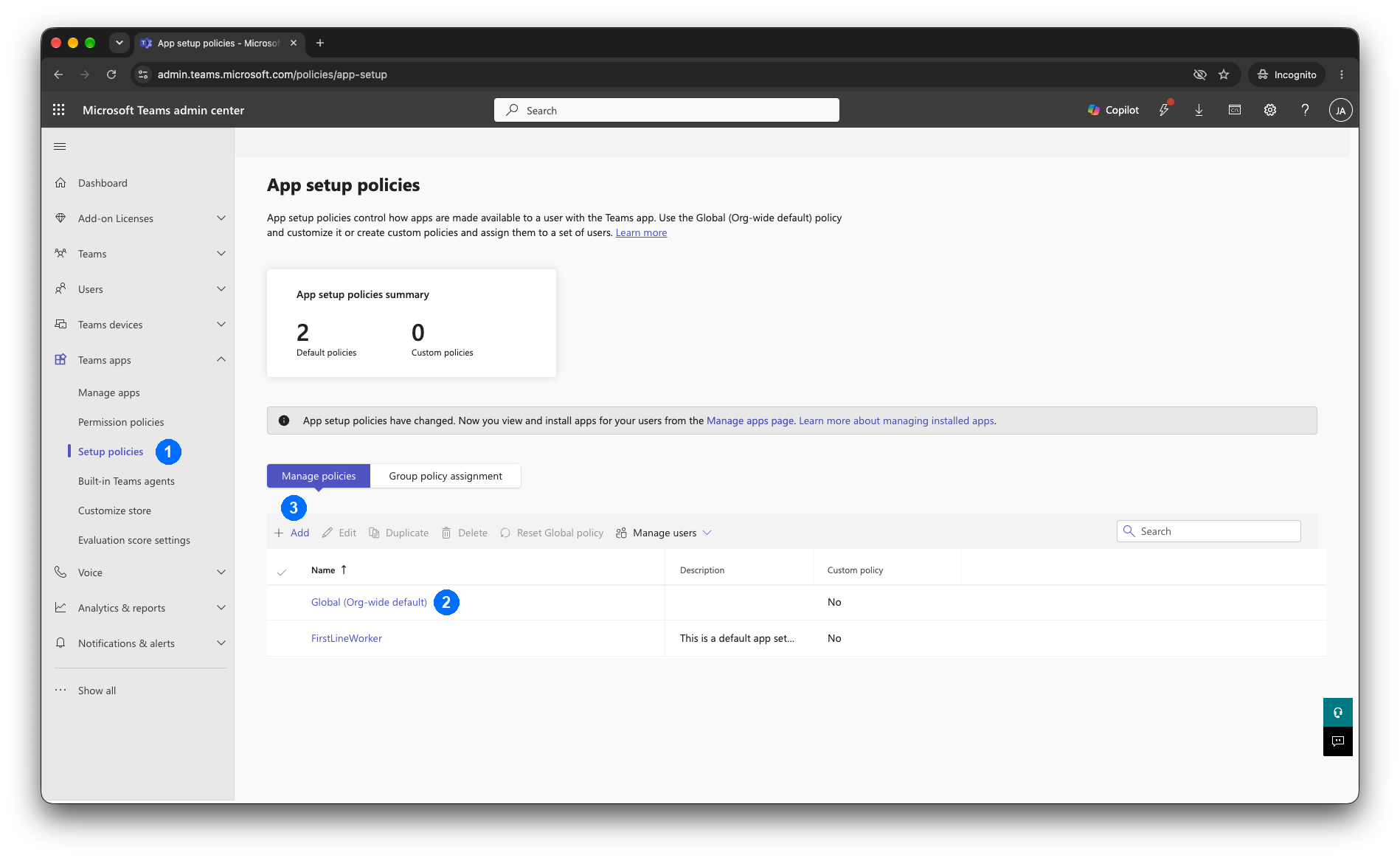Open the browser tab search dropdown
The width and height of the screenshot is (1400, 858).
tap(119, 43)
